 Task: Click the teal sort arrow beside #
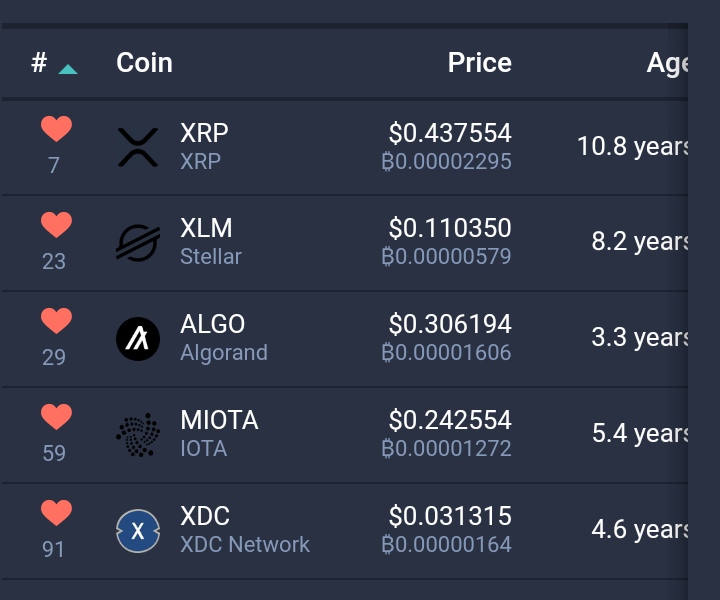point(68,69)
